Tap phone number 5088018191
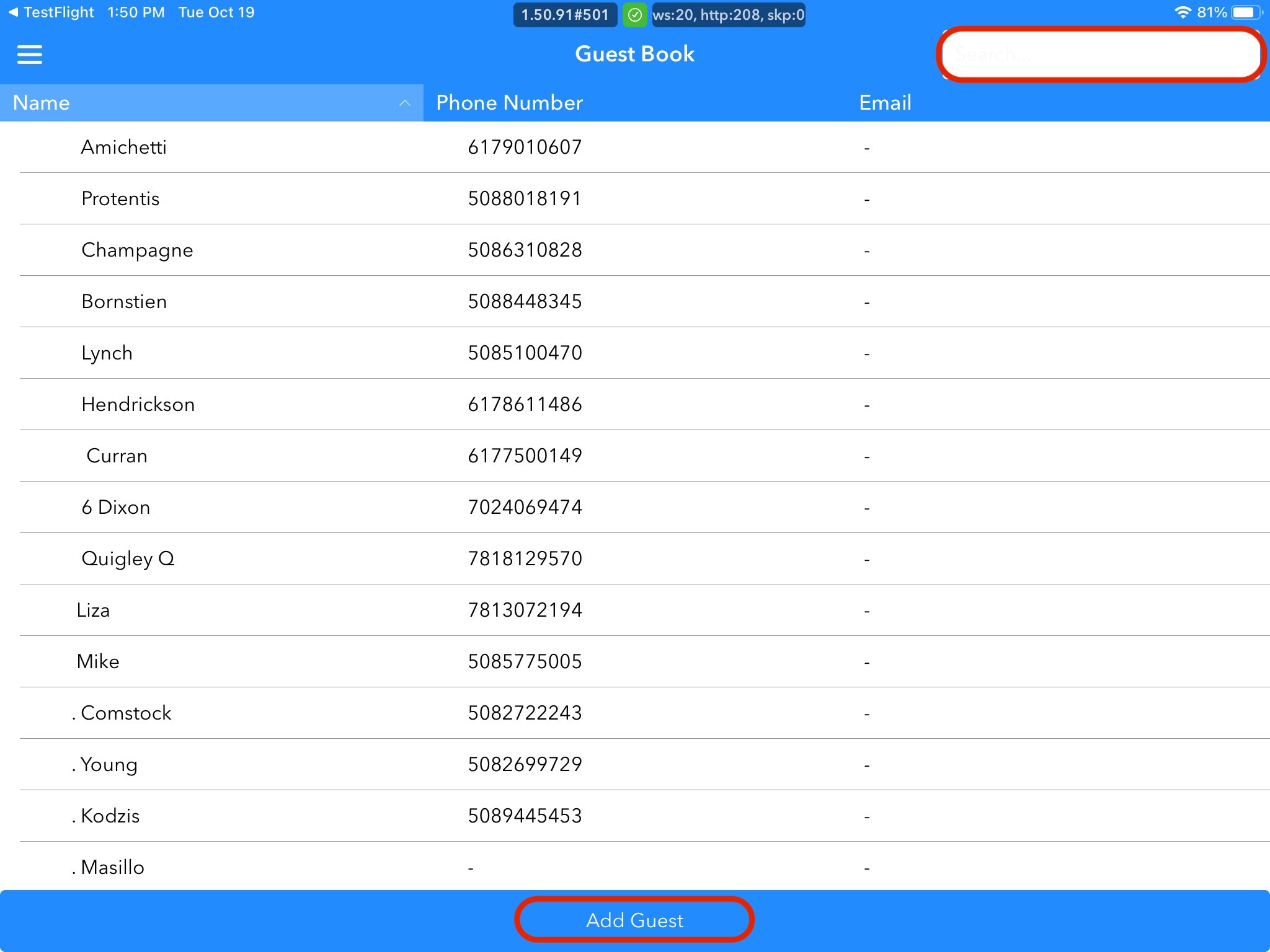 [x=525, y=199]
